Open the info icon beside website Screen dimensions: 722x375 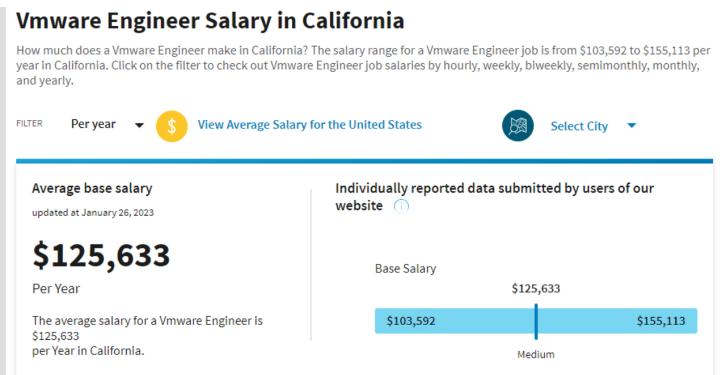pos(402,206)
